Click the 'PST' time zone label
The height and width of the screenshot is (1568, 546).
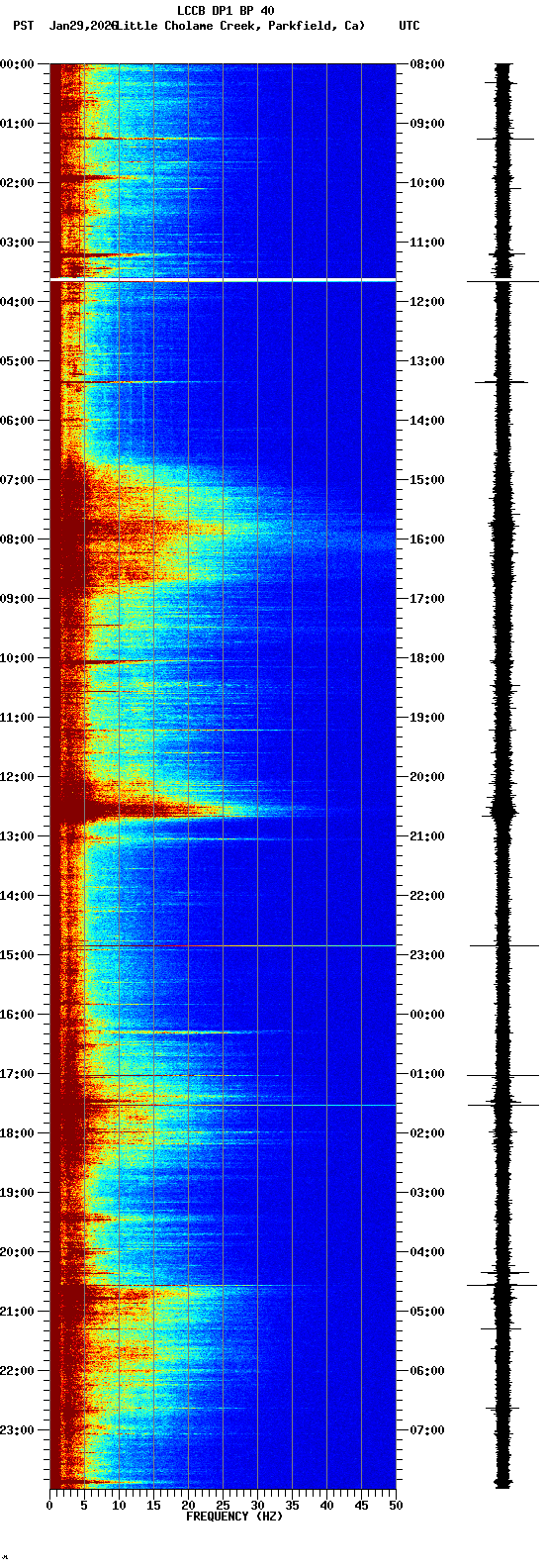click(23, 26)
